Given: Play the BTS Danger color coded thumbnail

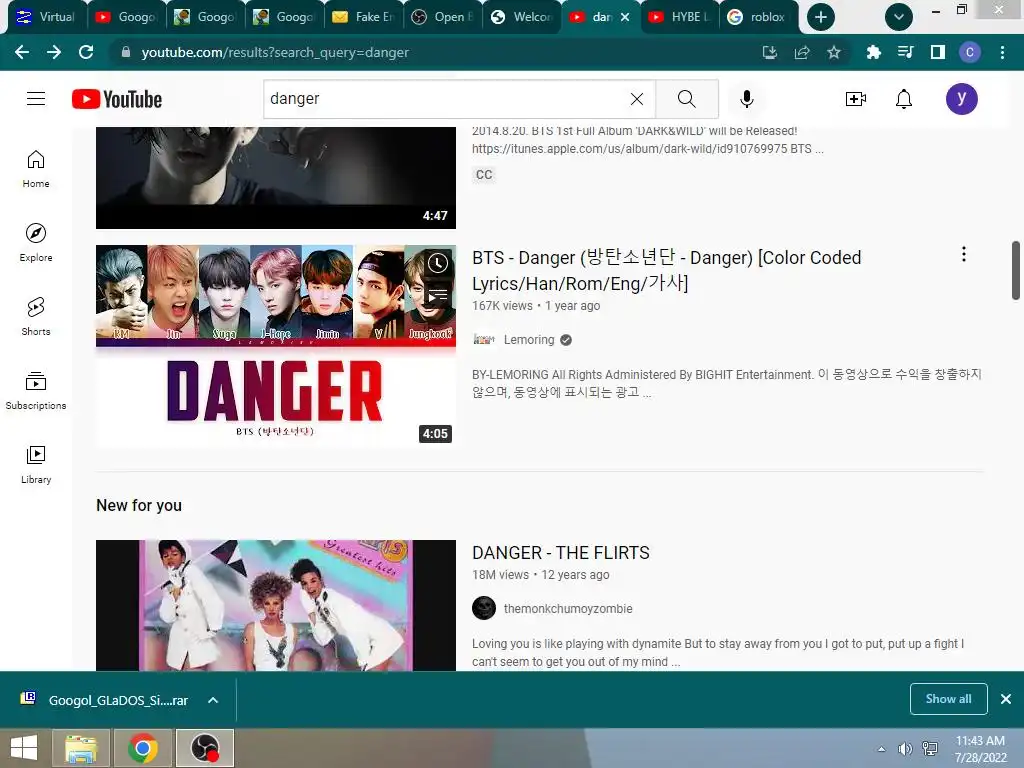Looking at the screenshot, I should [276, 346].
